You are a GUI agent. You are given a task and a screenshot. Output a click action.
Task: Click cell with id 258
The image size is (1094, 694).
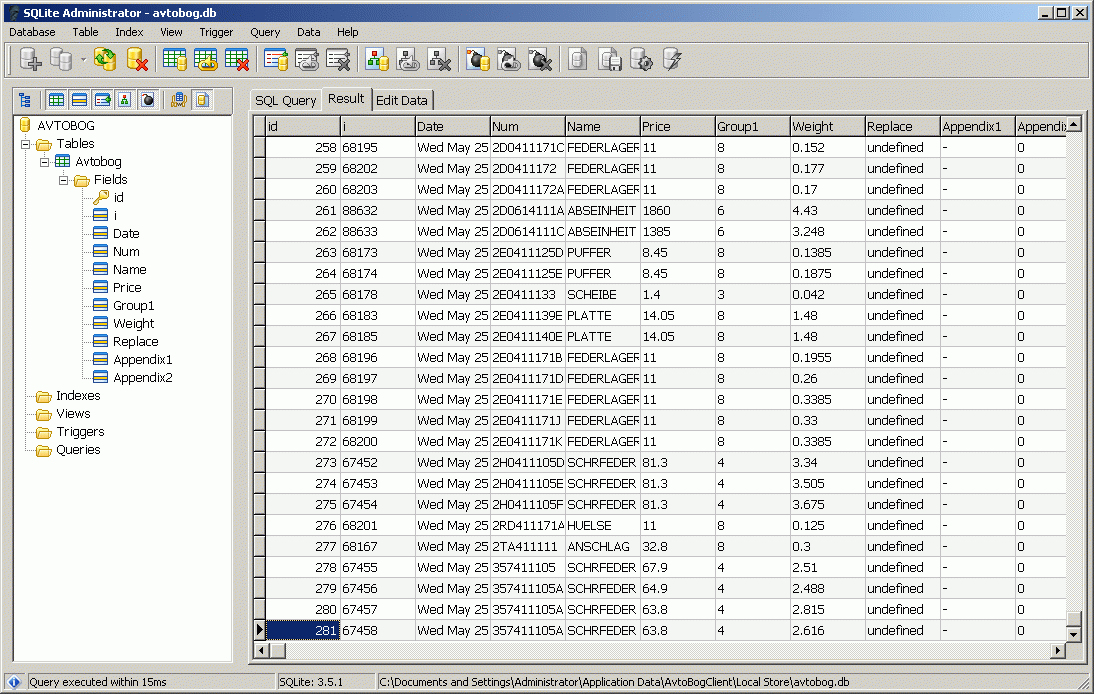click(303, 147)
